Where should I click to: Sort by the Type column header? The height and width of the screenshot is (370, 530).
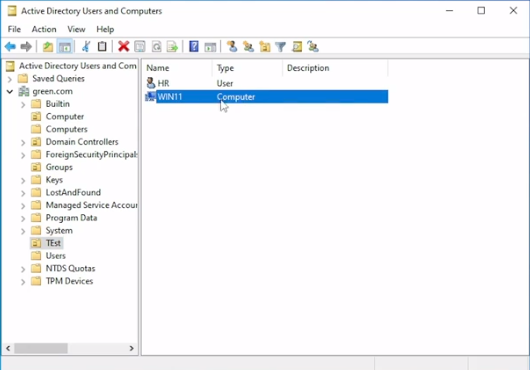[x=247, y=68]
